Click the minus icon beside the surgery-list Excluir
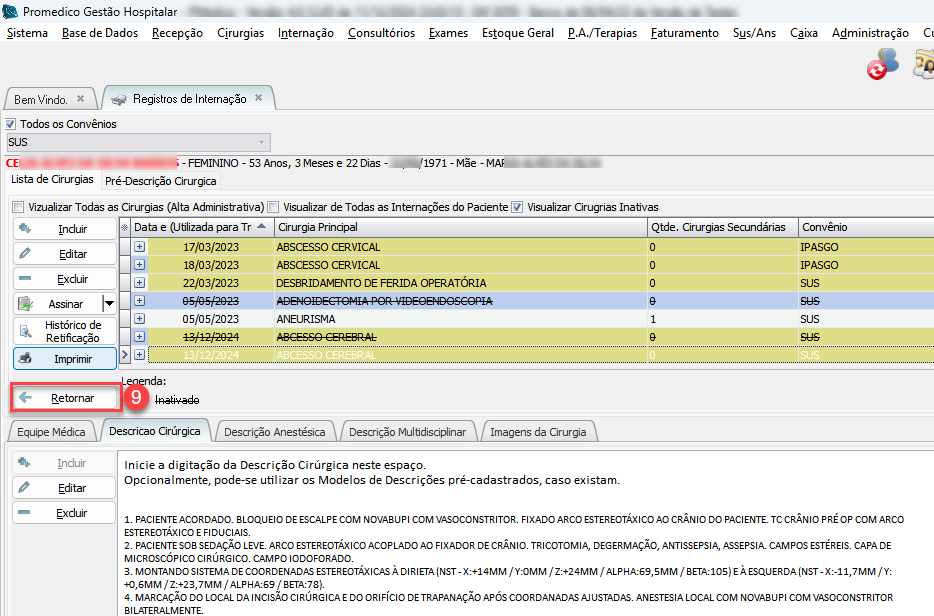 coord(25,279)
